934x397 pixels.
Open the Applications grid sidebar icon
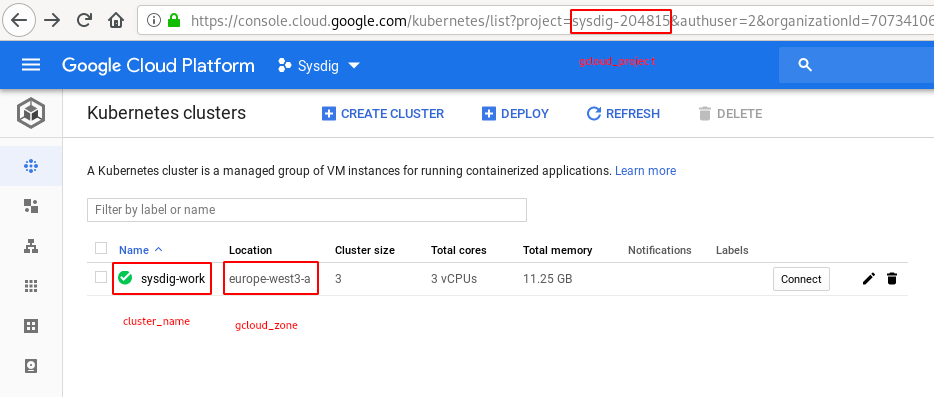point(31,286)
